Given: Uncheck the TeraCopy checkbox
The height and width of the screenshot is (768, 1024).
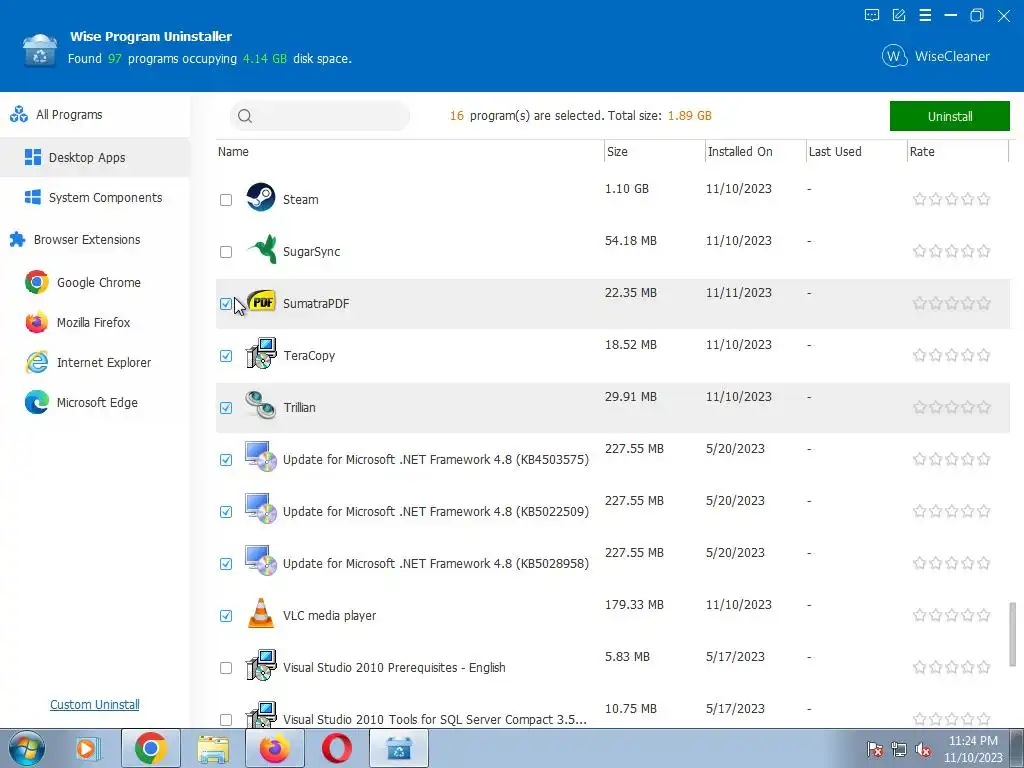Looking at the screenshot, I should [x=226, y=356].
